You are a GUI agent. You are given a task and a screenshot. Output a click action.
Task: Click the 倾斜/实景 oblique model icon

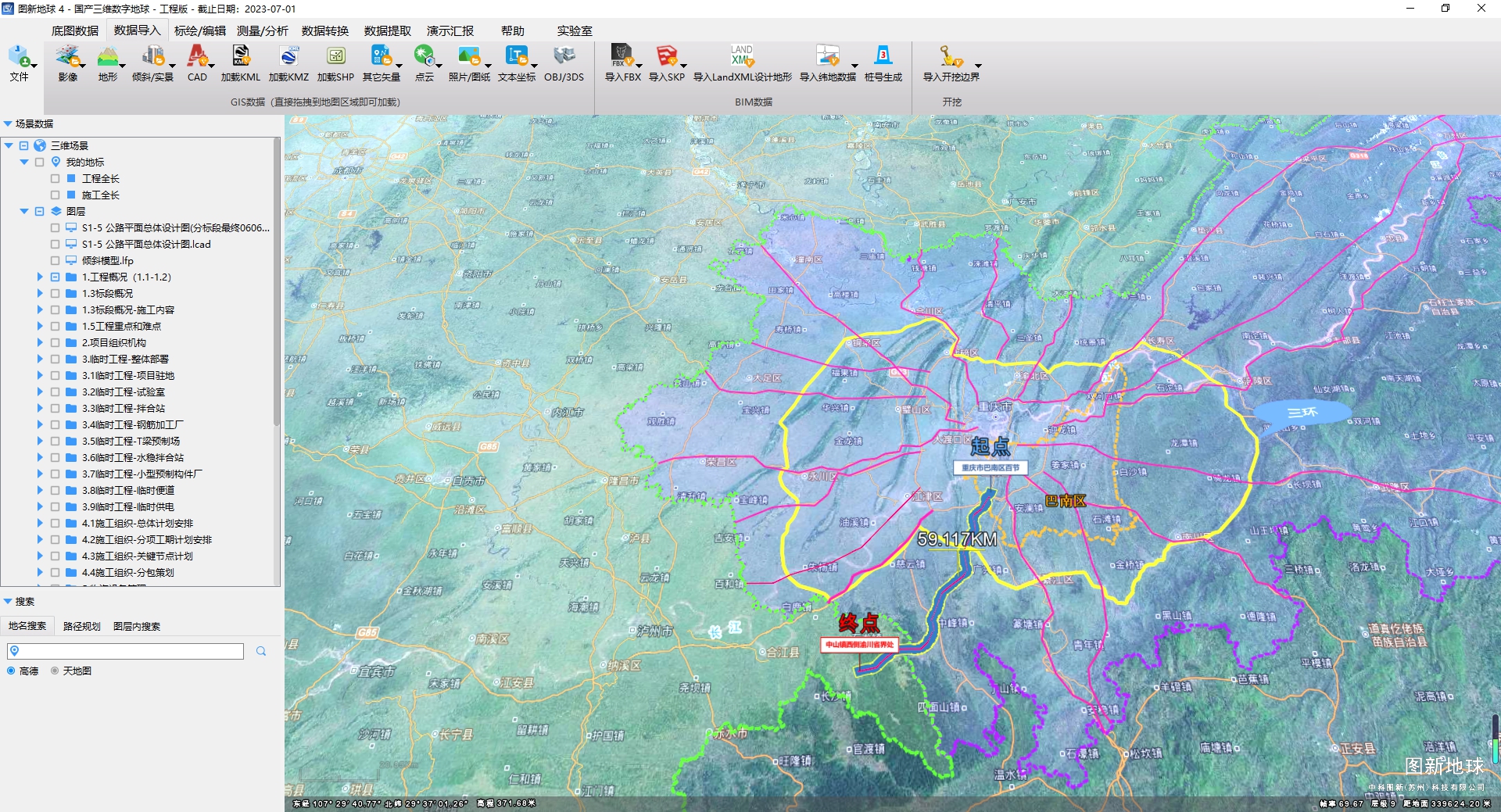coord(152,57)
